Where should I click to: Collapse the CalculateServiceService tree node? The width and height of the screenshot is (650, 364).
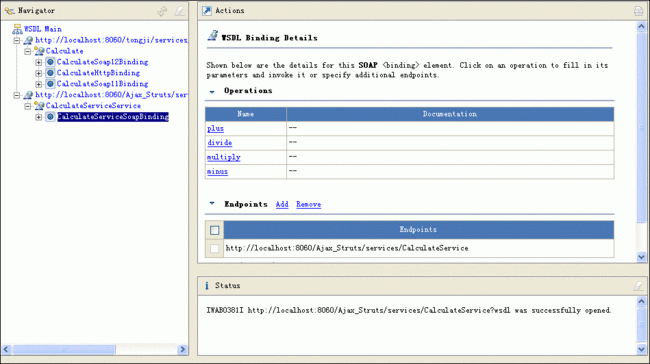(x=27, y=106)
